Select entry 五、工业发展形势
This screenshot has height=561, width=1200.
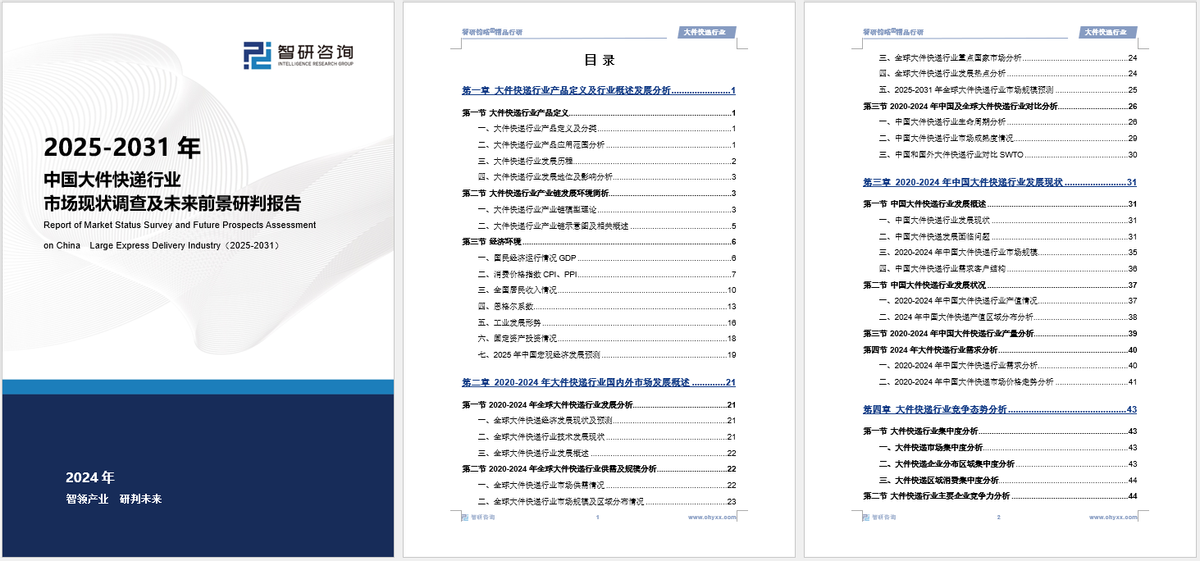[606, 323]
